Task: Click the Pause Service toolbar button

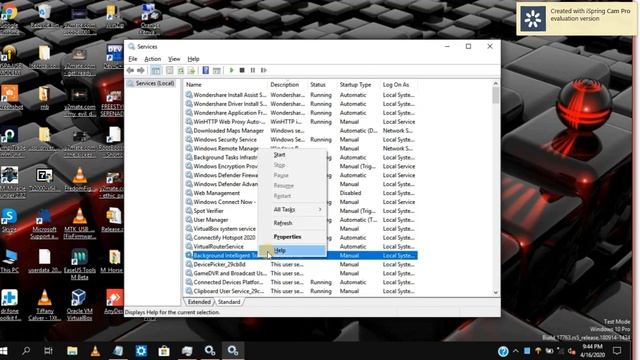Action: tap(253, 70)
